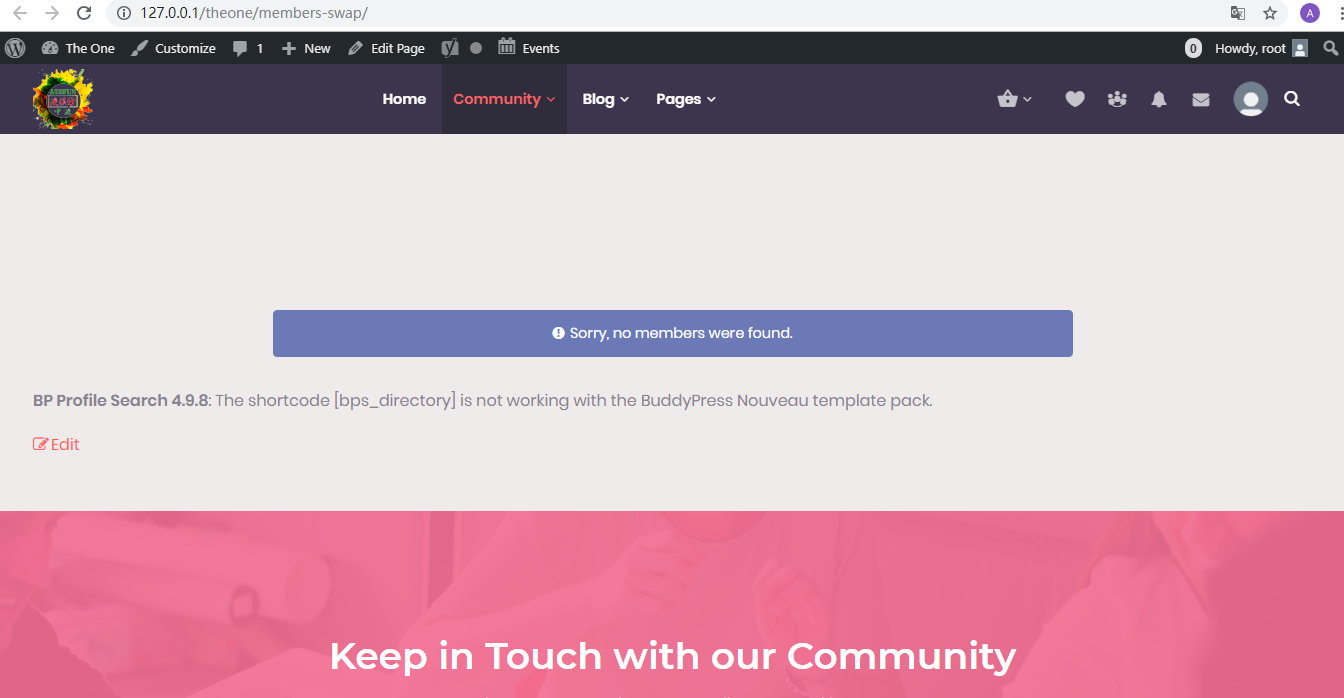View site information icon in address bar

(x=124, y=13)
